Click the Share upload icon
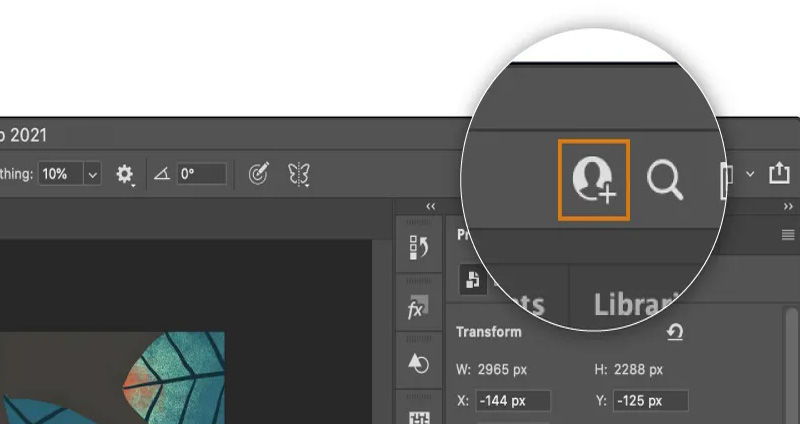The width and height of the screenshot is (800, 424). (779, 174)
